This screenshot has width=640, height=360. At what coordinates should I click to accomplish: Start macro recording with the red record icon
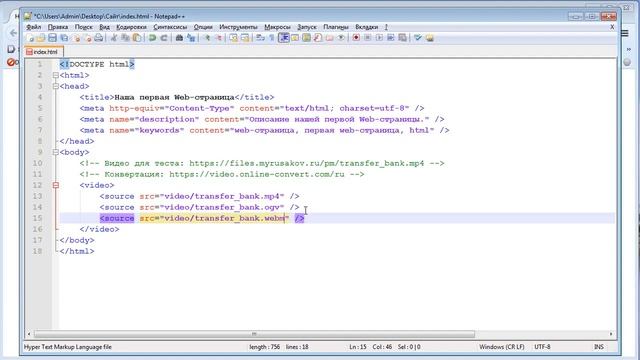tap(356, 38)
